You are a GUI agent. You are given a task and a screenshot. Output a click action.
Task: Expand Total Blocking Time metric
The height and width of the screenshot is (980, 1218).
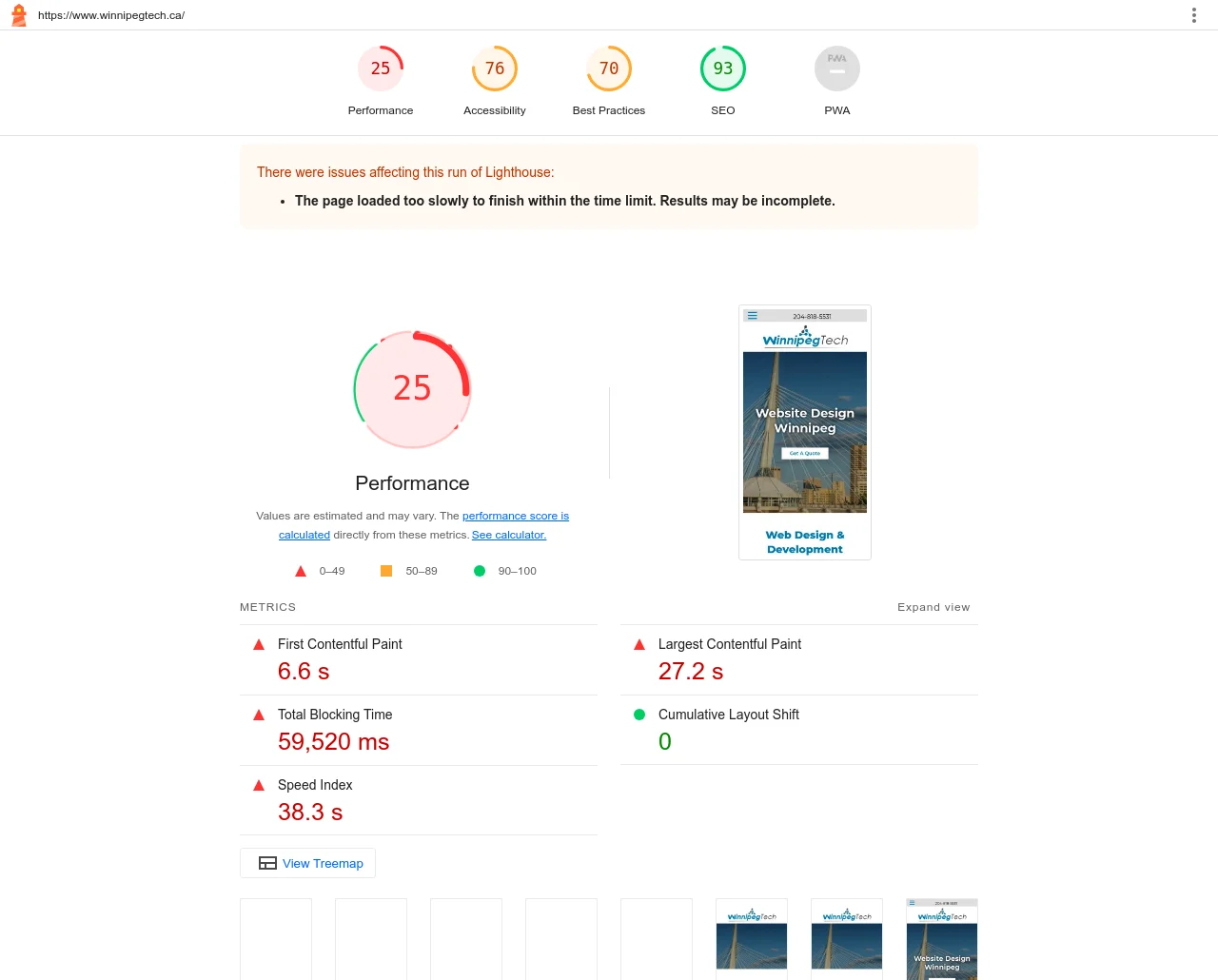(334, 715)
